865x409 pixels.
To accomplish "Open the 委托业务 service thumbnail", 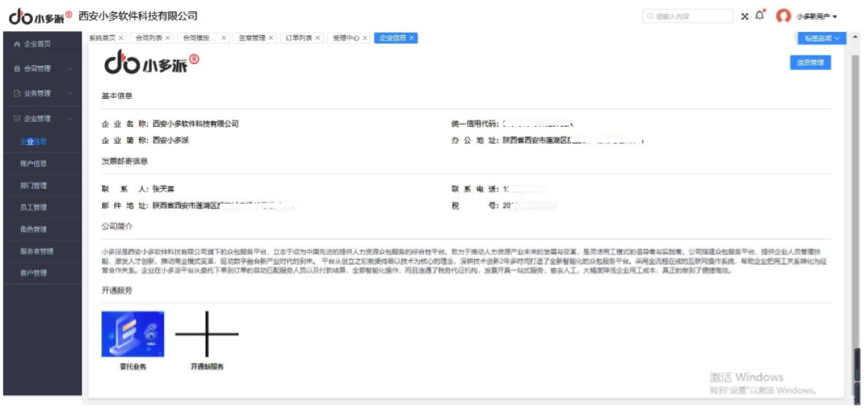I will [132, 334].
